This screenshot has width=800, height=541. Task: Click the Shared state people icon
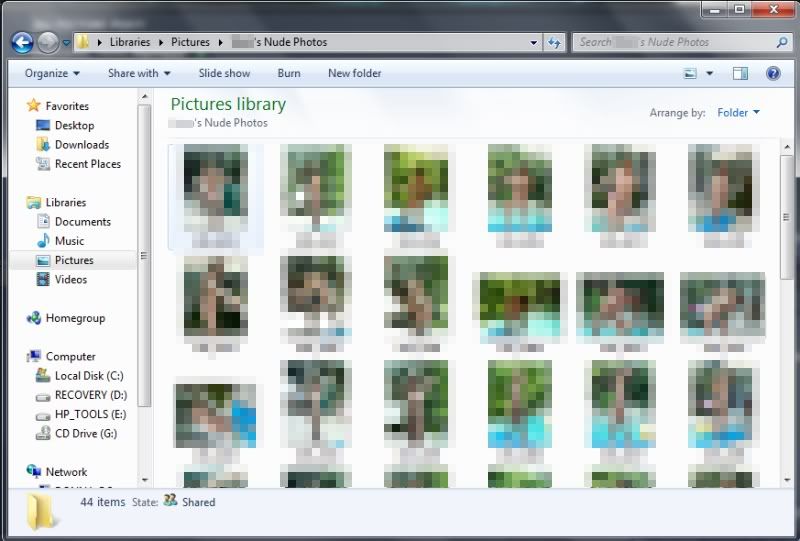(170, 500)
